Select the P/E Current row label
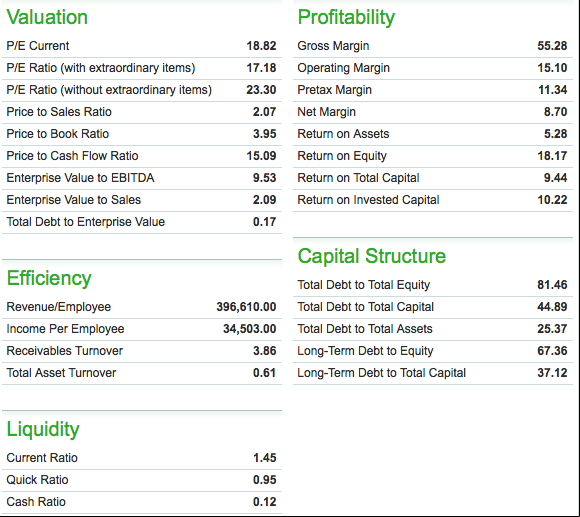This screenshot has width=580, height=517. coord(38,46)
